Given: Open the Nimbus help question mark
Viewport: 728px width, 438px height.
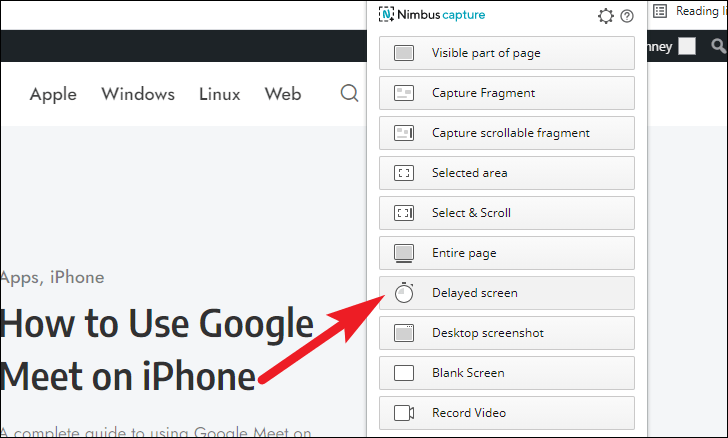Looking at the screenshot, I should tap(627, 16).
